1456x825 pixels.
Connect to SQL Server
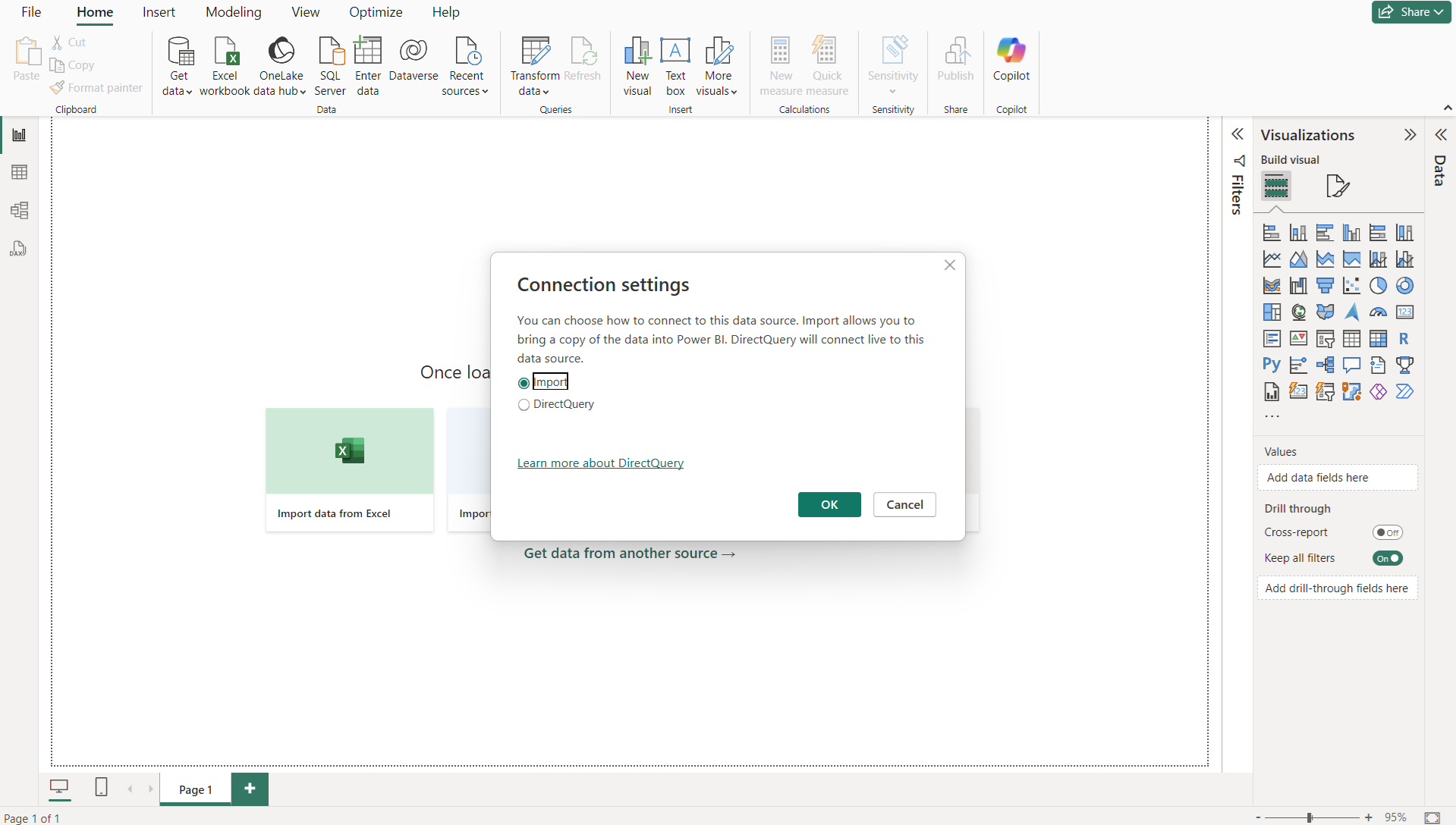(x=330, y=67)
